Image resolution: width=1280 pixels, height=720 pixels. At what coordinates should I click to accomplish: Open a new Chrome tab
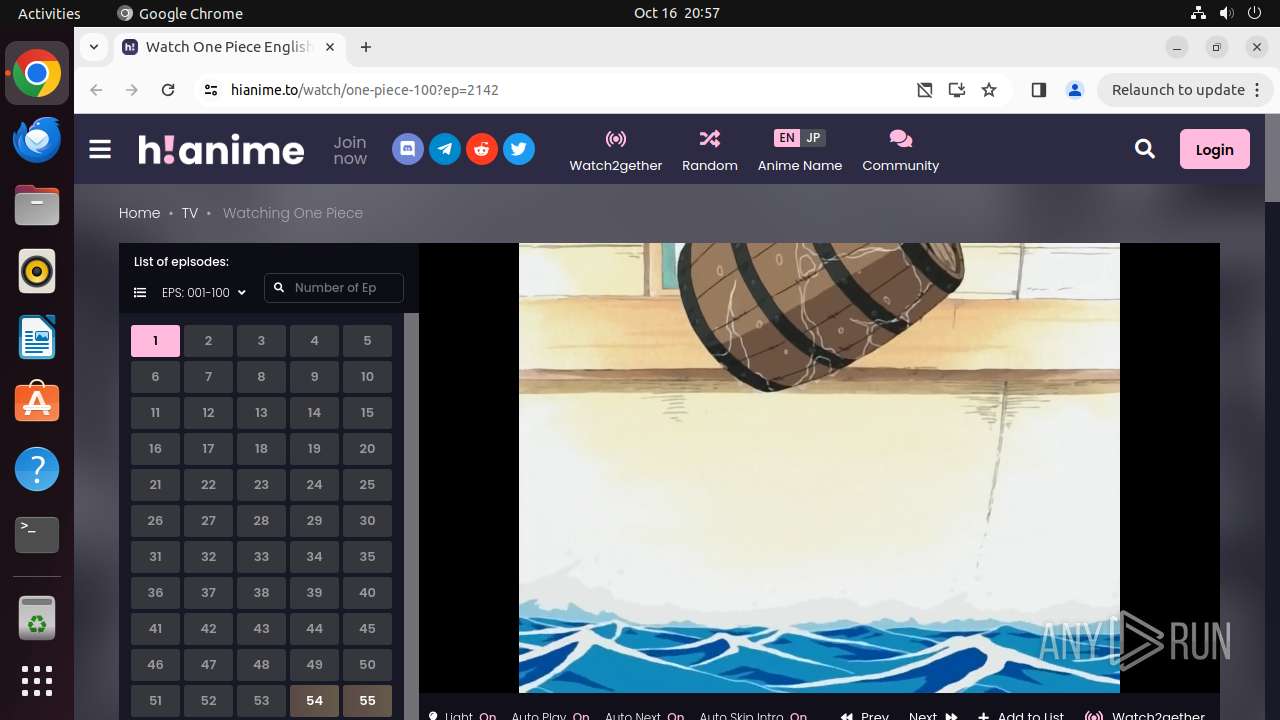tap(366, 47)
